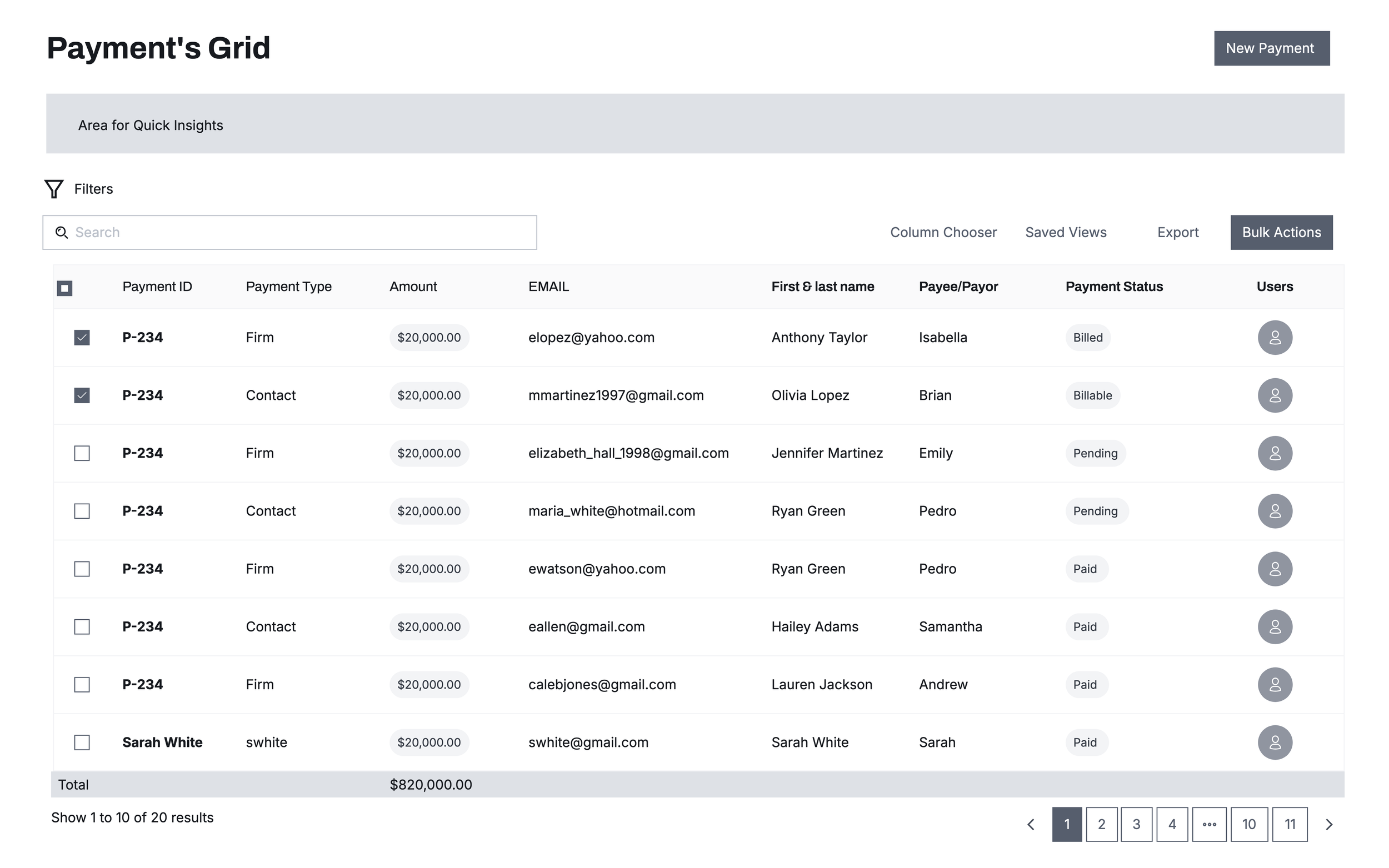1389x868 pixels.
Task: Click the pagination ellipsis button
Action: click(x=1208, y=824)
